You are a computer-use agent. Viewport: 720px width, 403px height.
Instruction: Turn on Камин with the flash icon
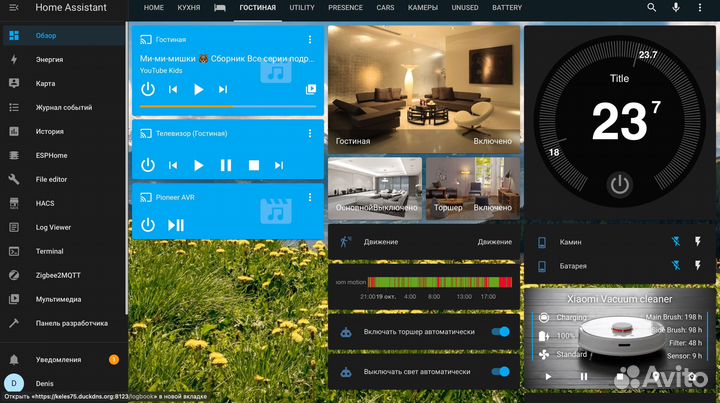pos(698,242)
